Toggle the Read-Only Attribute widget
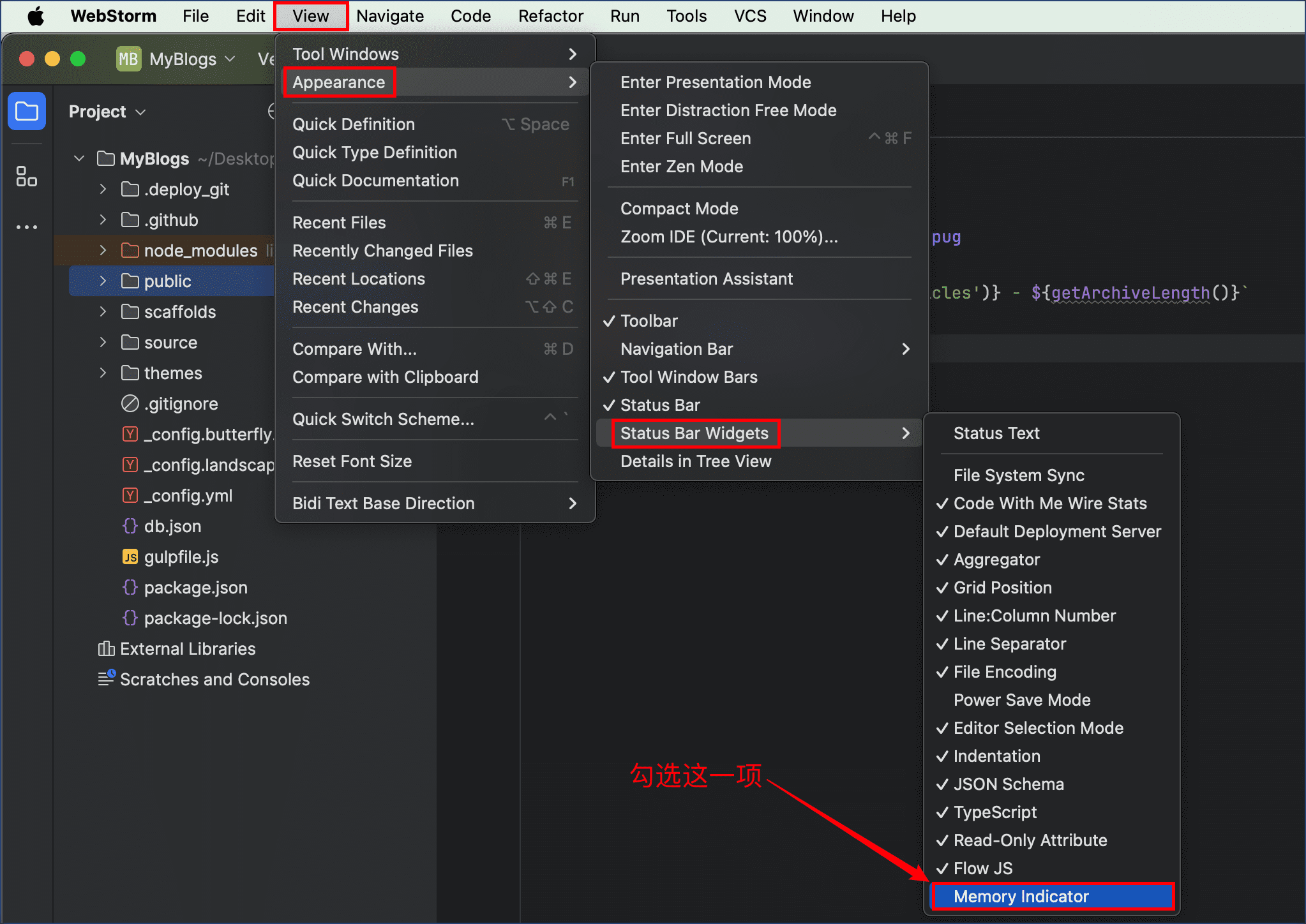The image size is (1306, 924). [1052, 840]
